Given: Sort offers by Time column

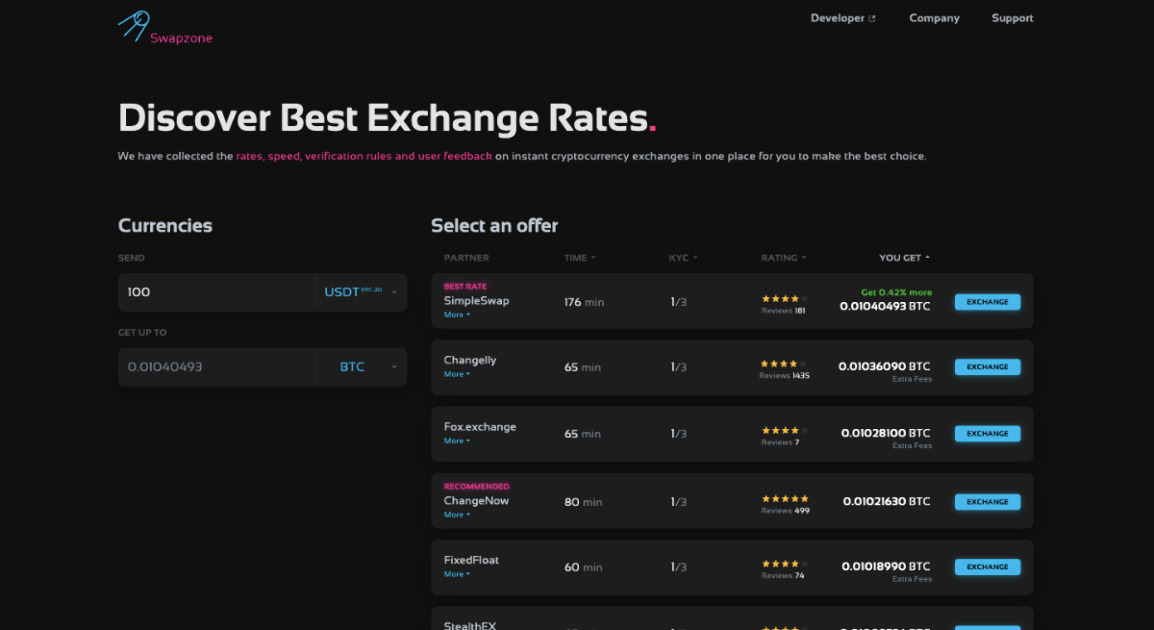Looking at the screenshot, I should tap(579, 258).
